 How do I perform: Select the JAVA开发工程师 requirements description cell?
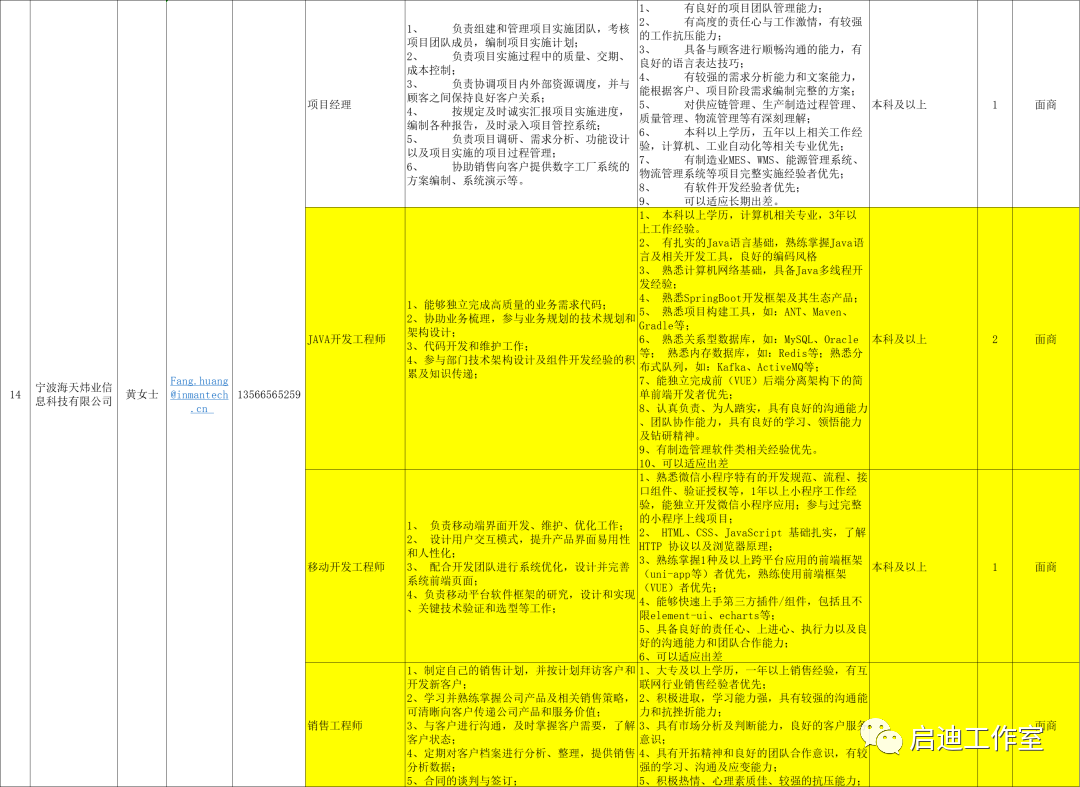752,339
